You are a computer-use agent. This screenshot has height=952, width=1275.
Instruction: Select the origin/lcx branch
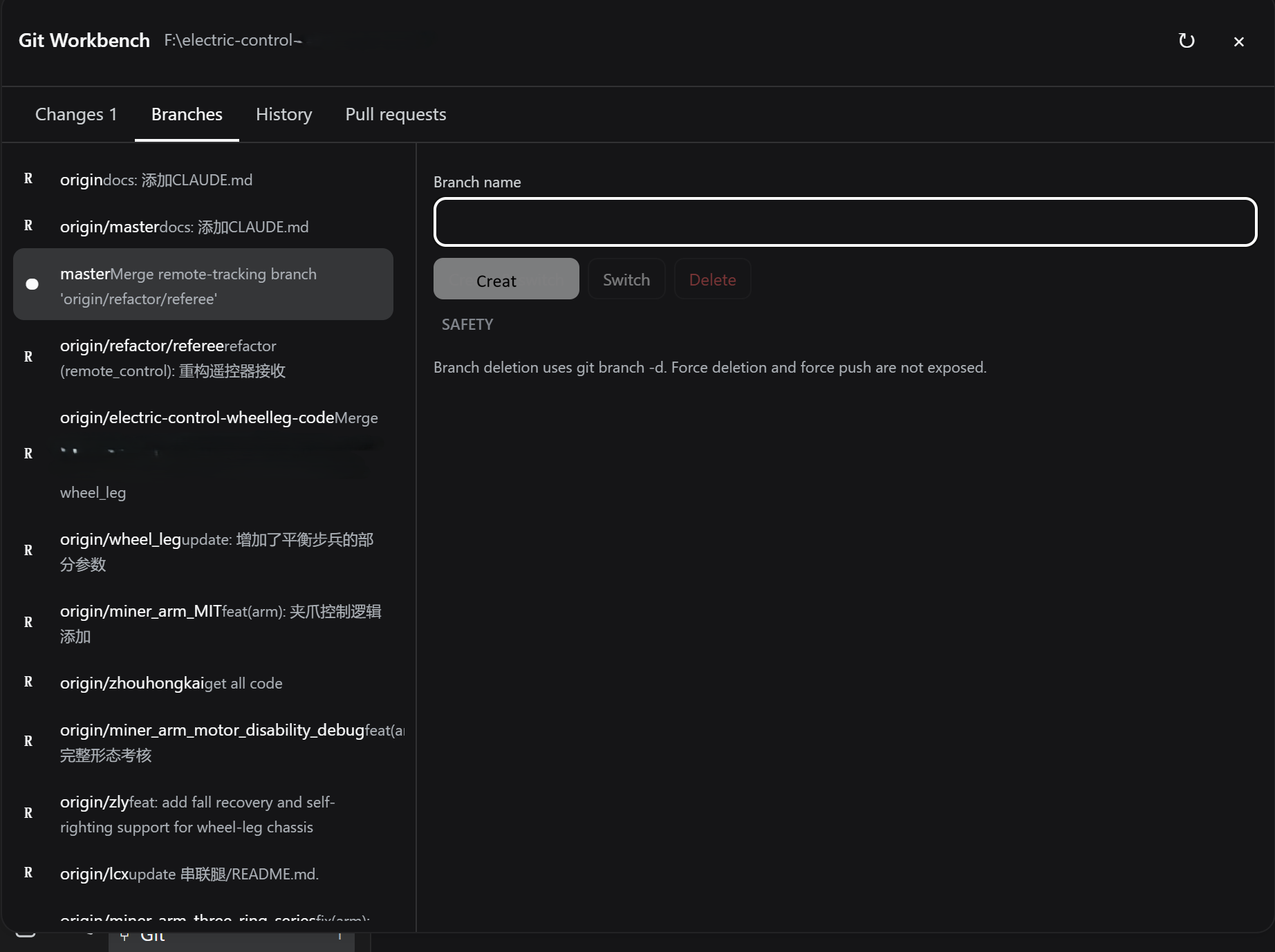pos(203,873)
